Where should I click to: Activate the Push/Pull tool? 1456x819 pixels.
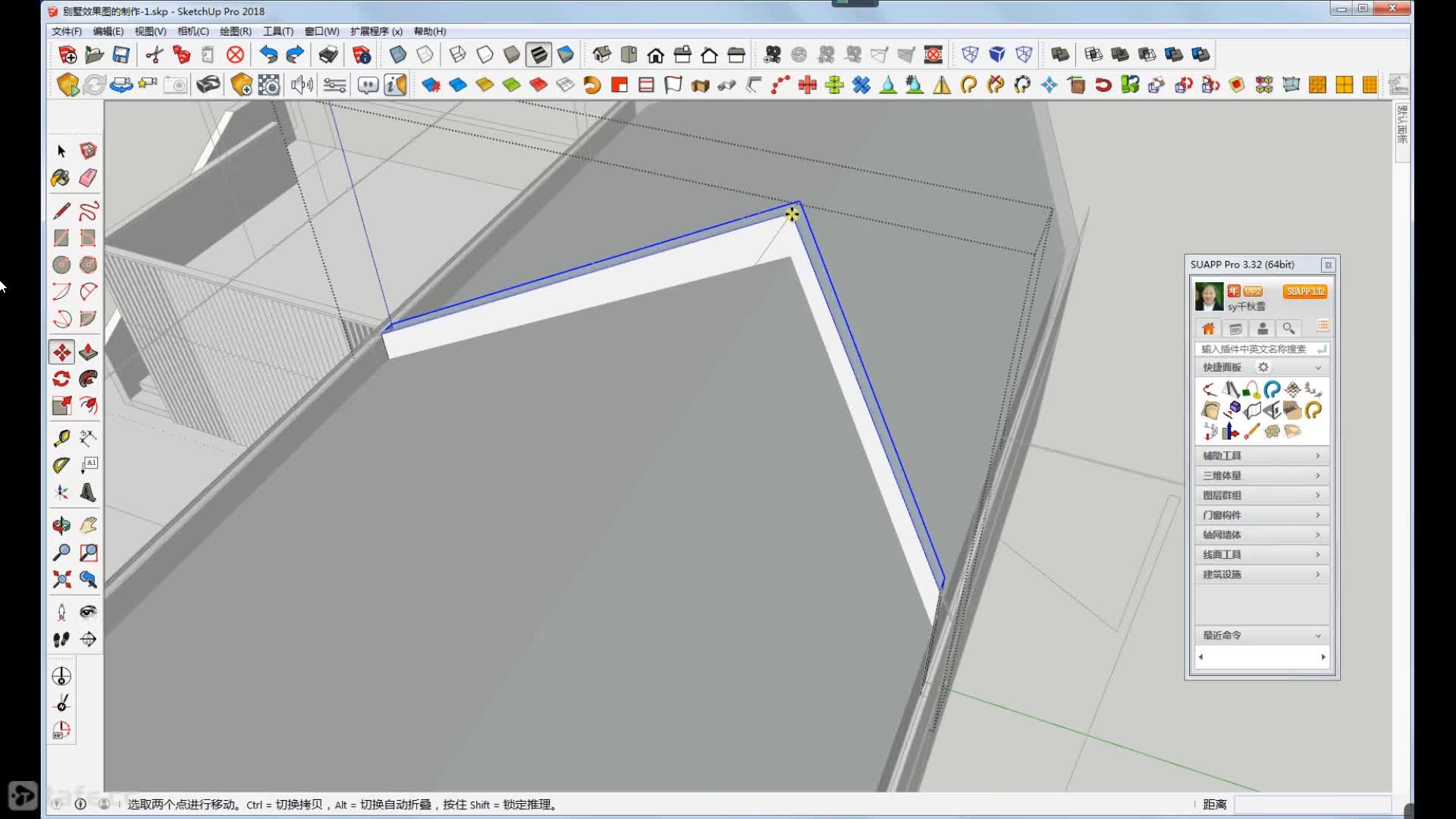click(x=88, y=352)
